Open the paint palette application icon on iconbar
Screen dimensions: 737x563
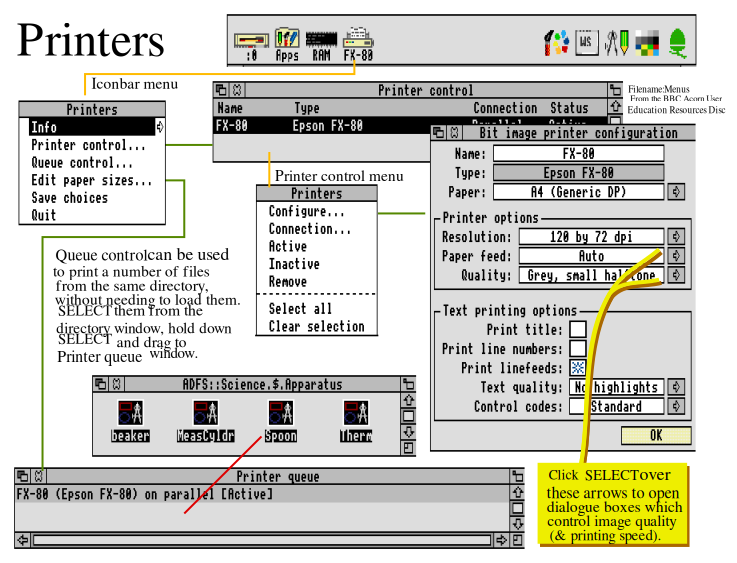557,43
